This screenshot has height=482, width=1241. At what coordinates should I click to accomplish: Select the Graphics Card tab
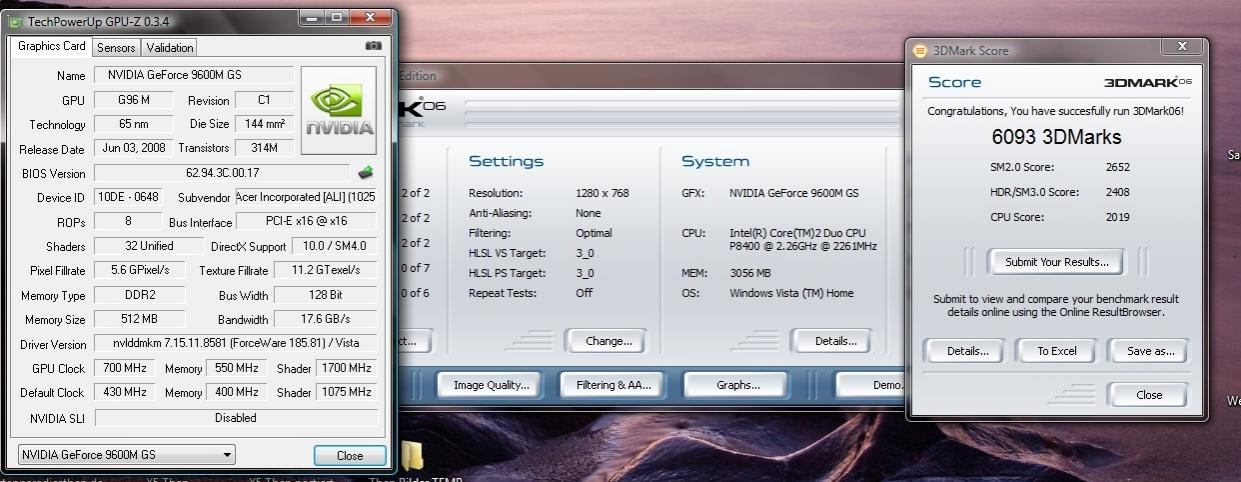[x=52, y=46]
